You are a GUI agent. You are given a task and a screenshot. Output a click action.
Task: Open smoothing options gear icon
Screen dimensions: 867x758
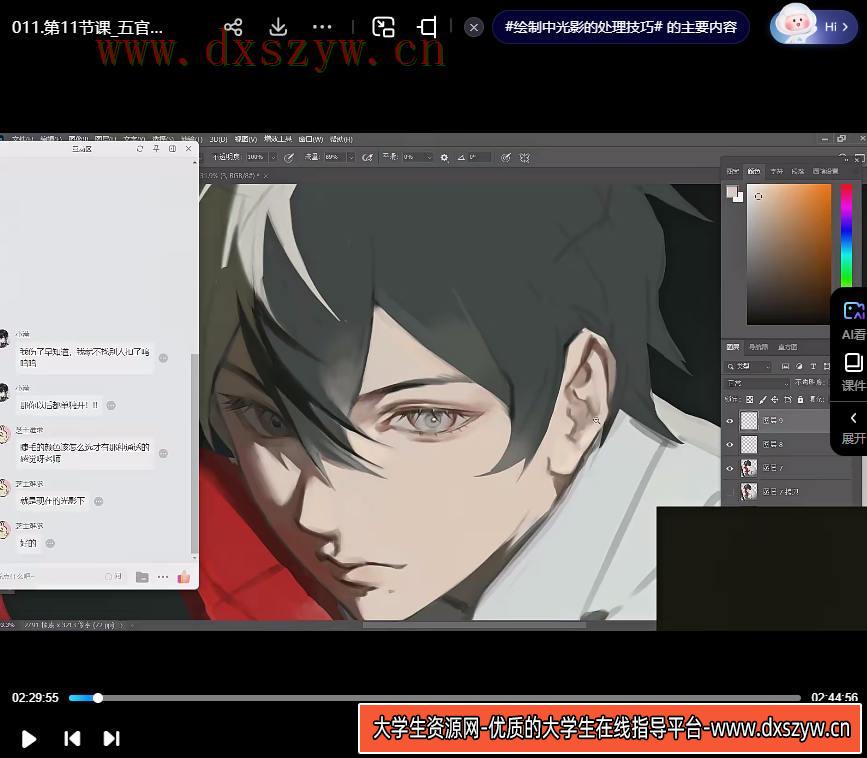click(x=444, y=158)
